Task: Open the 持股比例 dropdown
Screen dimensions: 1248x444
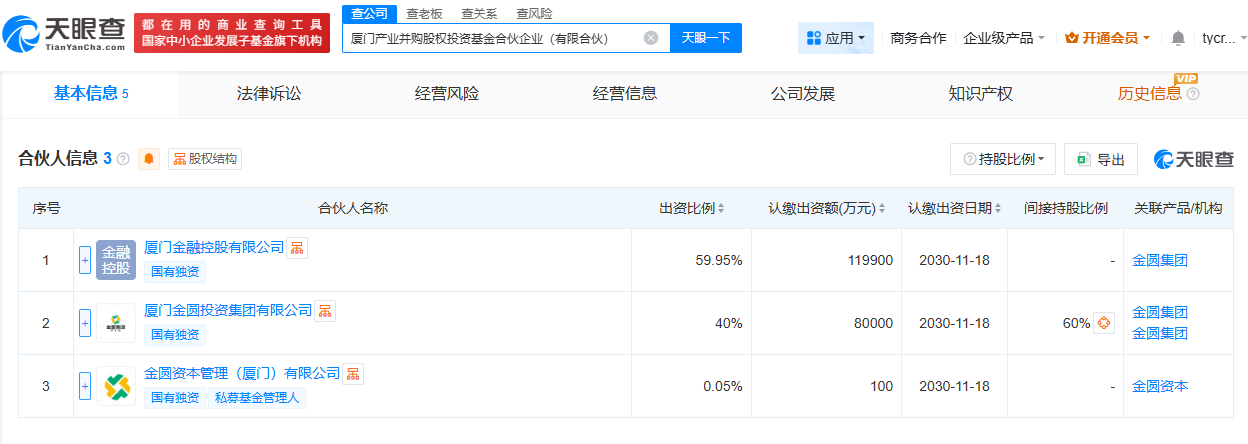Action: [x=1002, y=159]
